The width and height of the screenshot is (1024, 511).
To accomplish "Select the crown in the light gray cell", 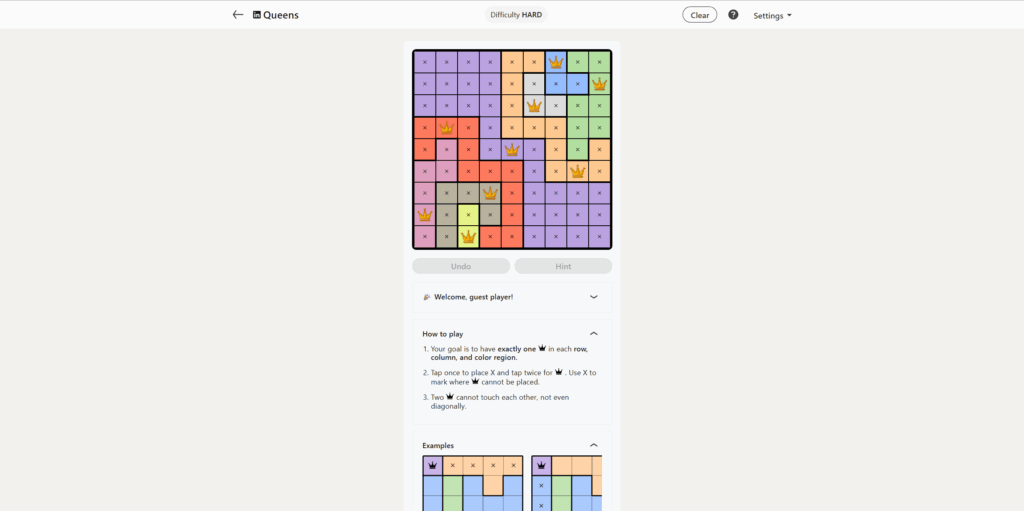I will point(534,105).
